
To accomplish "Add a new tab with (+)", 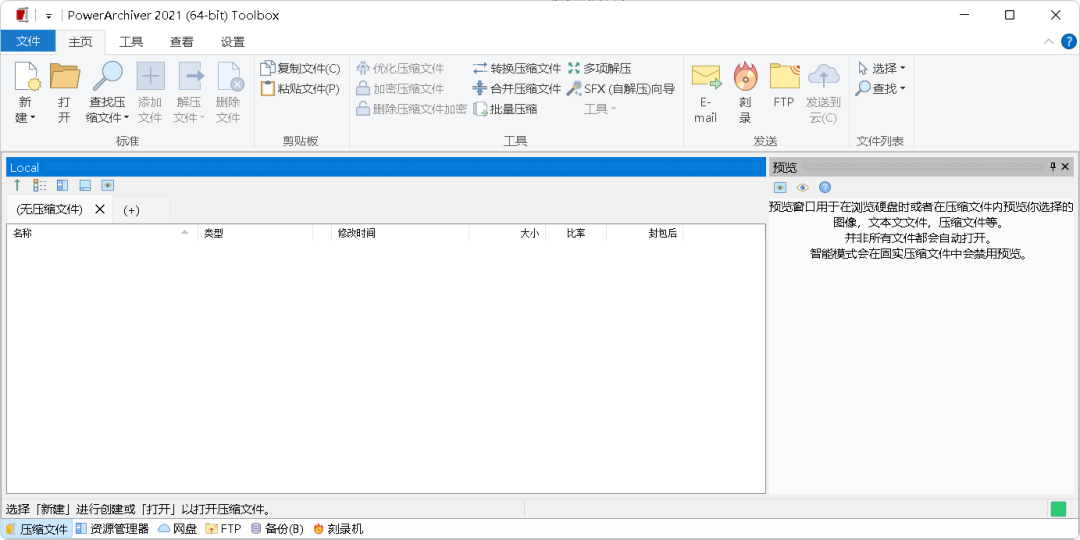I will [131, 210].
